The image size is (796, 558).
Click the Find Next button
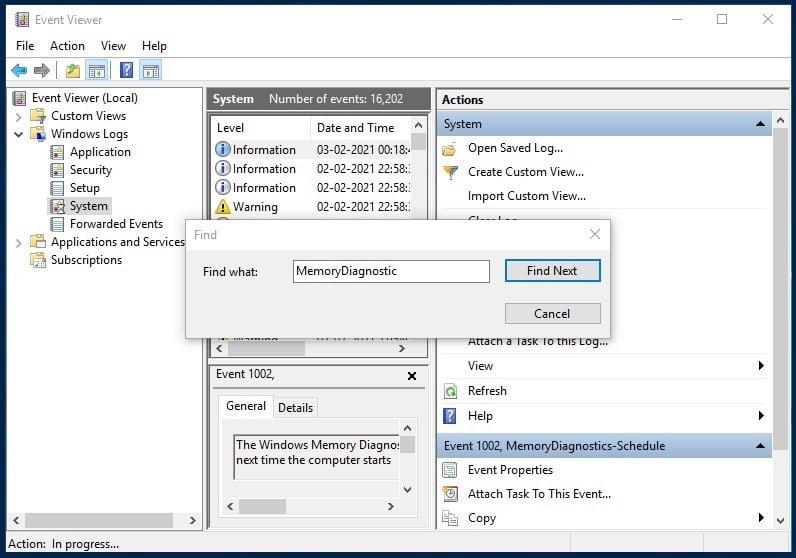[x=552, y=271]
